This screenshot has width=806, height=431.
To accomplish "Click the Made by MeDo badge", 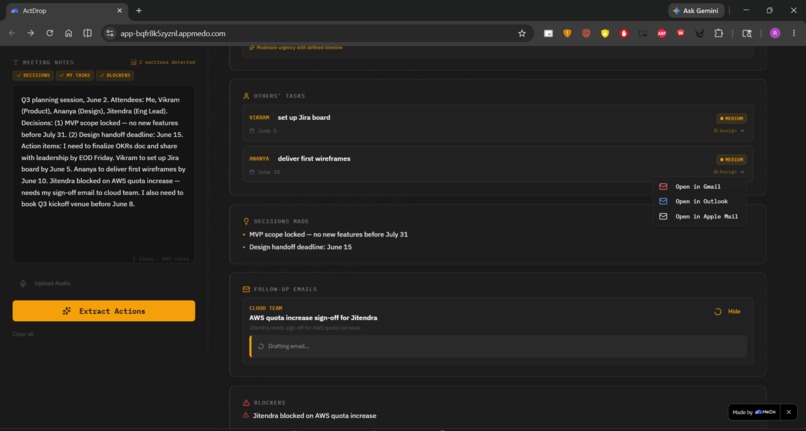I will coord(754,412).
